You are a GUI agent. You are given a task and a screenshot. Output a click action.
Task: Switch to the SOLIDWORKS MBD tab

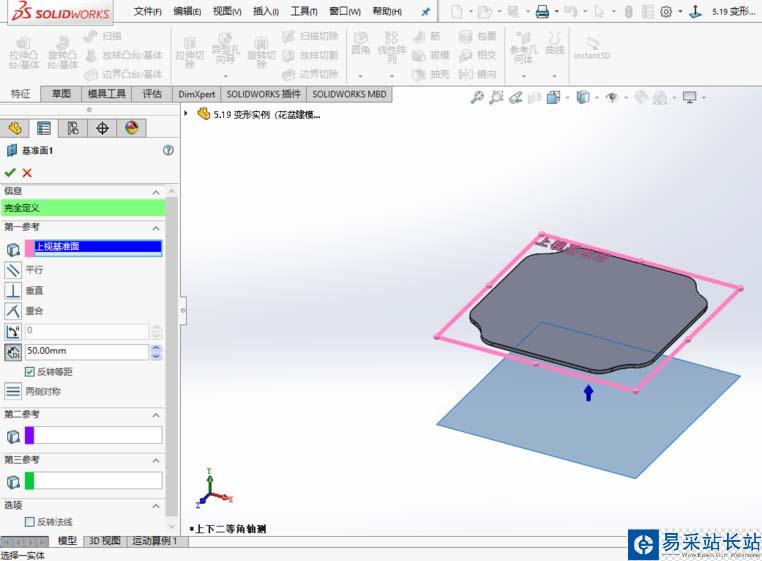349,94
